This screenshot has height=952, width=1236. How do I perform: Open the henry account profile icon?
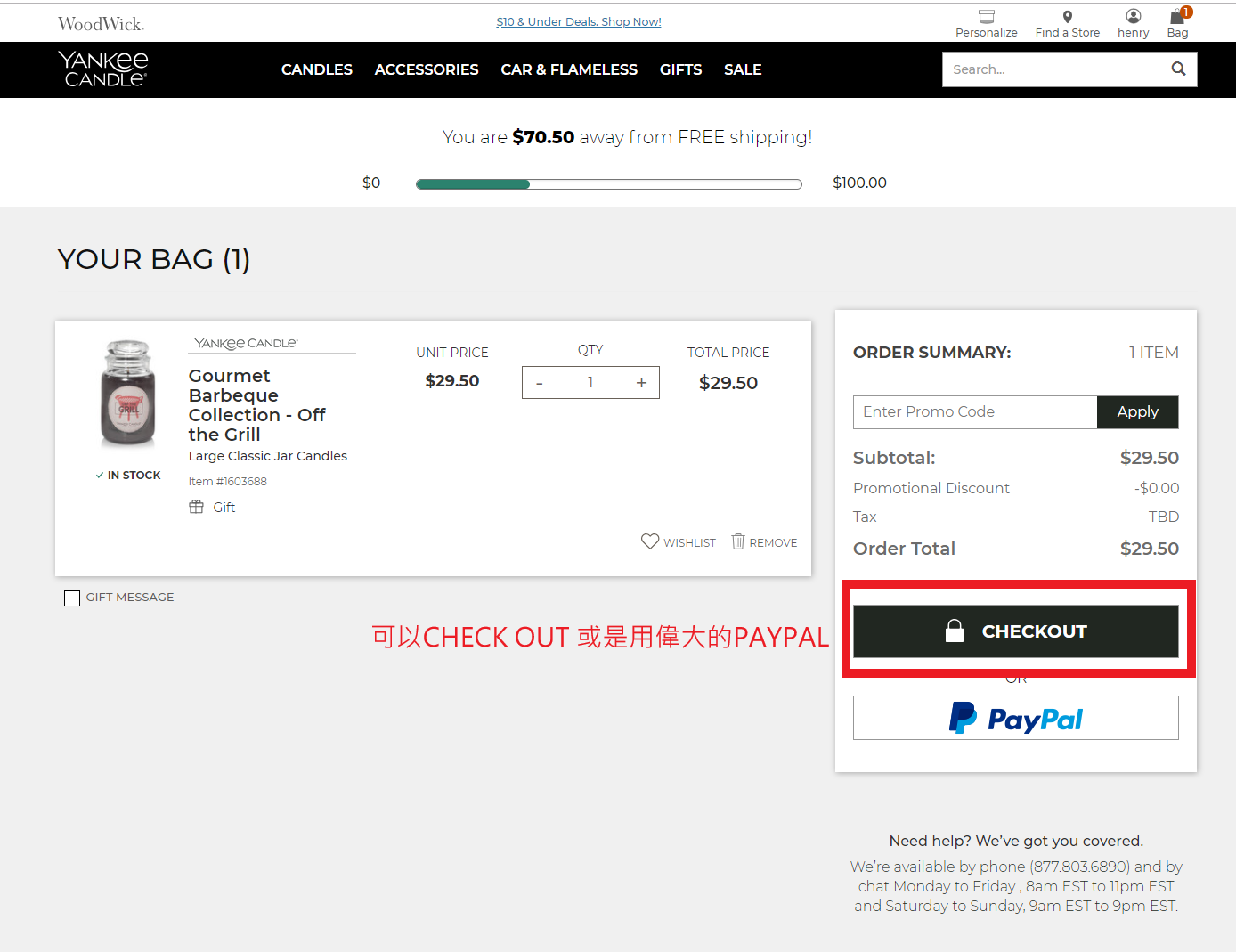coord(1133,16)
